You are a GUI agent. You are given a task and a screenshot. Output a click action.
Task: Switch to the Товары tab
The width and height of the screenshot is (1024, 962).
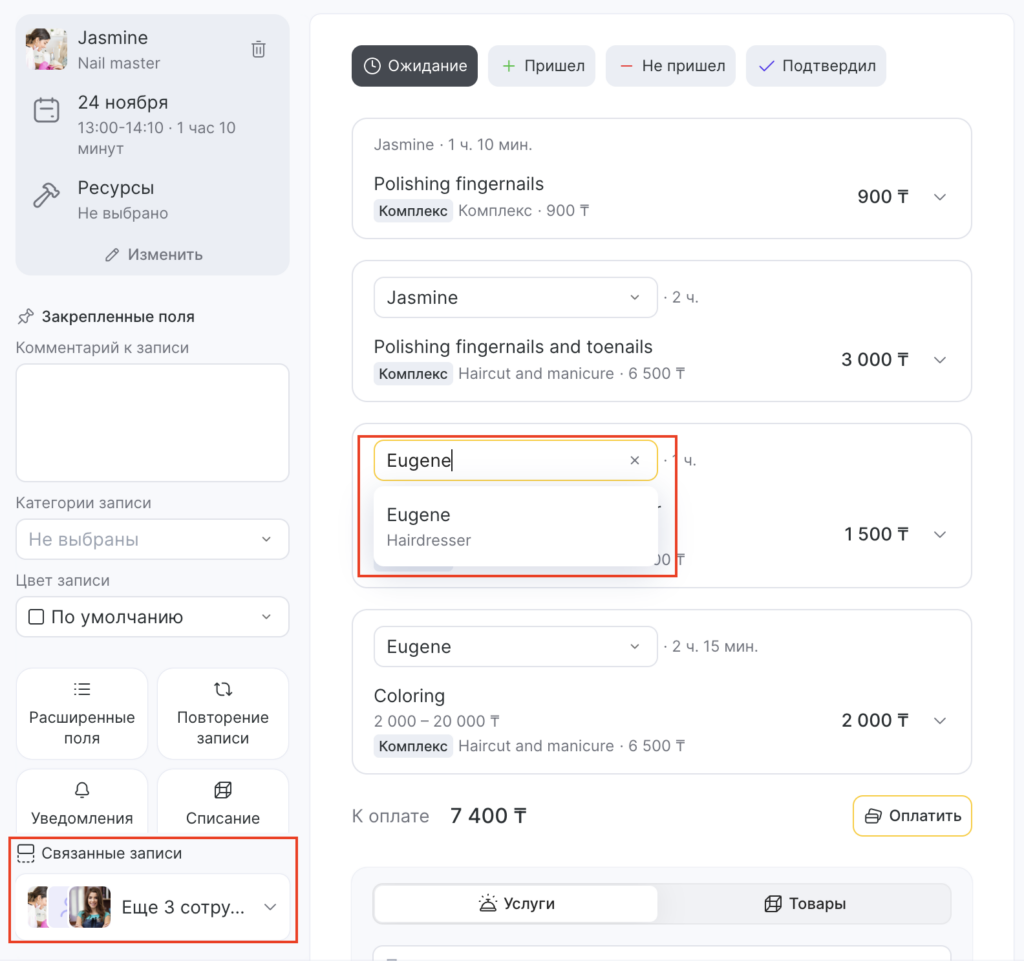(x=804, y=904)
